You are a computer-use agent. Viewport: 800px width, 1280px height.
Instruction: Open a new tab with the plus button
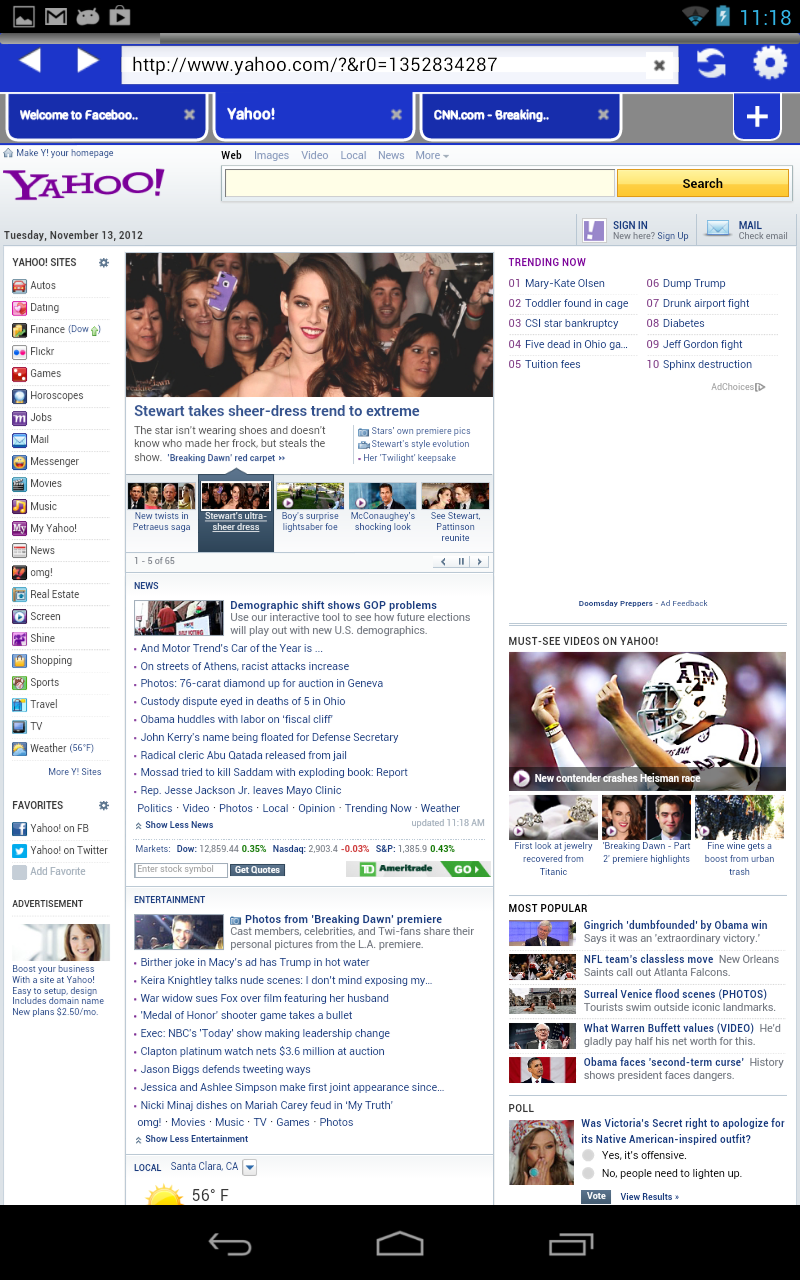[x=757, y=116]
